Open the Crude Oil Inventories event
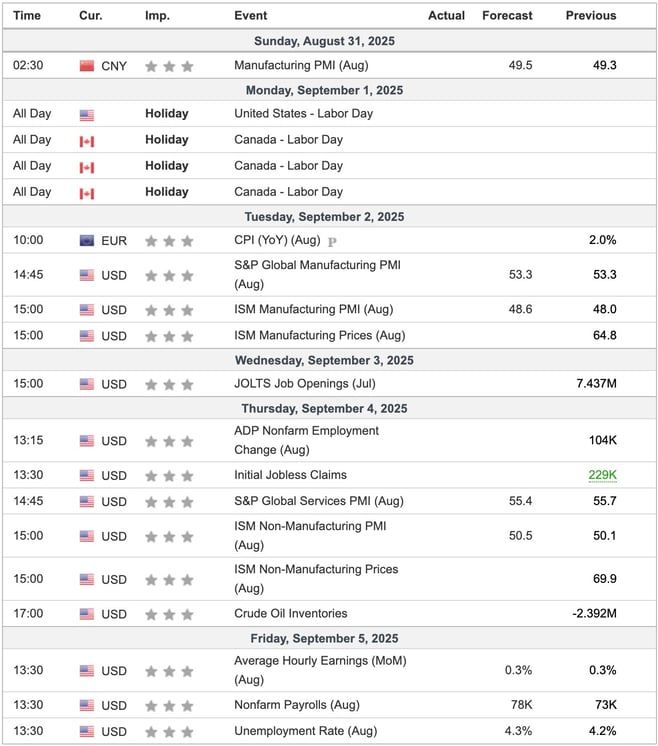The width and height of the screenshot is (658, 746). [x=291, y=613]
